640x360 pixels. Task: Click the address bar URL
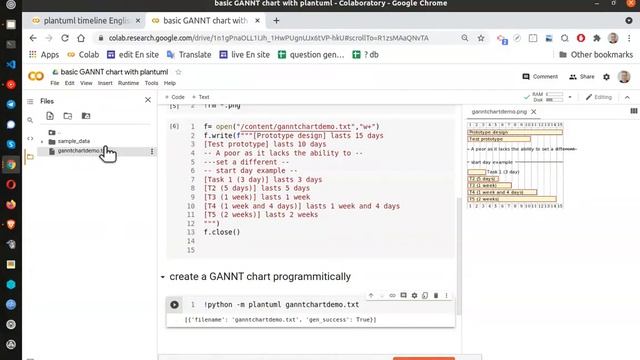coord(269,38)
